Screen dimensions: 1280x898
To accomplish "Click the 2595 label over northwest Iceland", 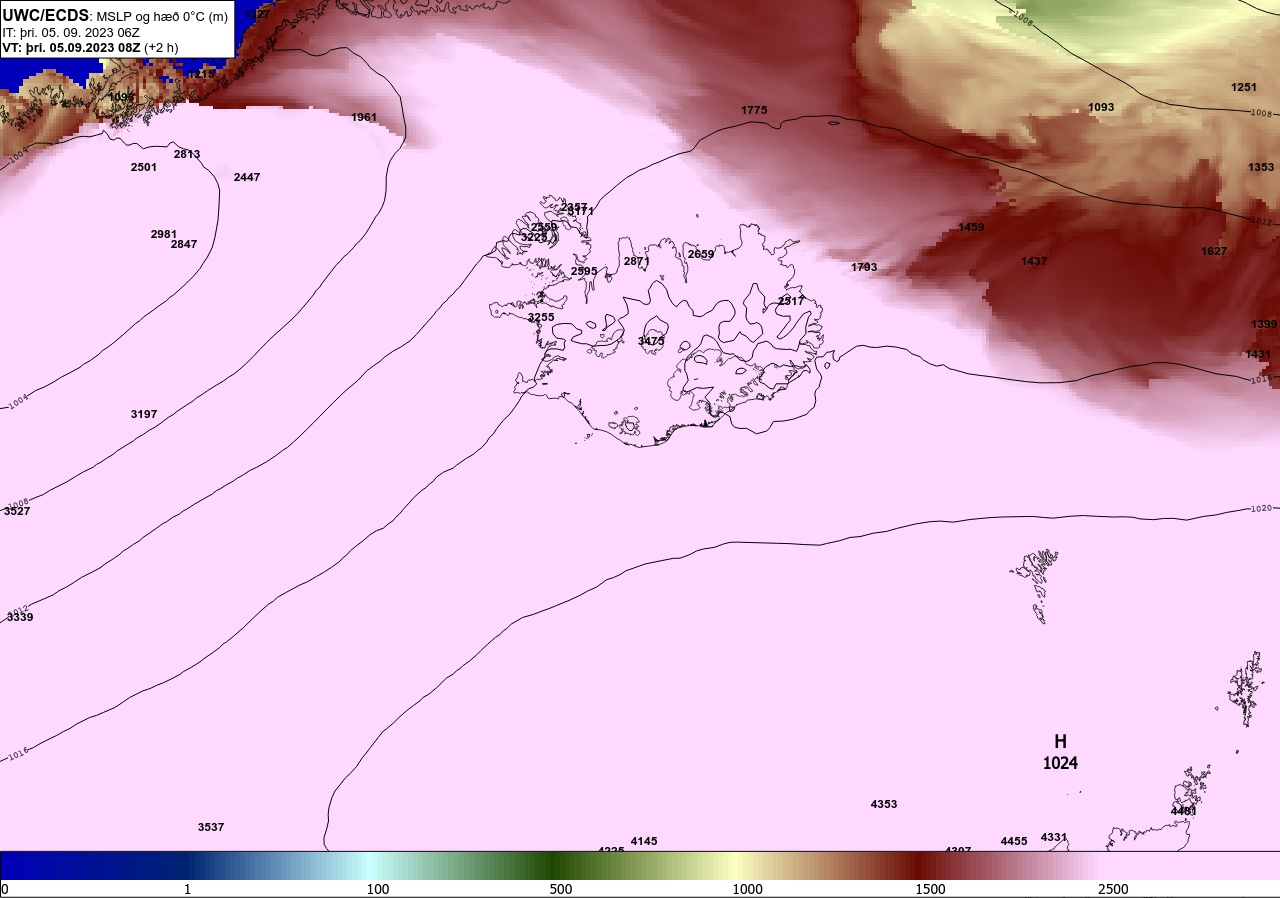I will [x=584, y=271].
